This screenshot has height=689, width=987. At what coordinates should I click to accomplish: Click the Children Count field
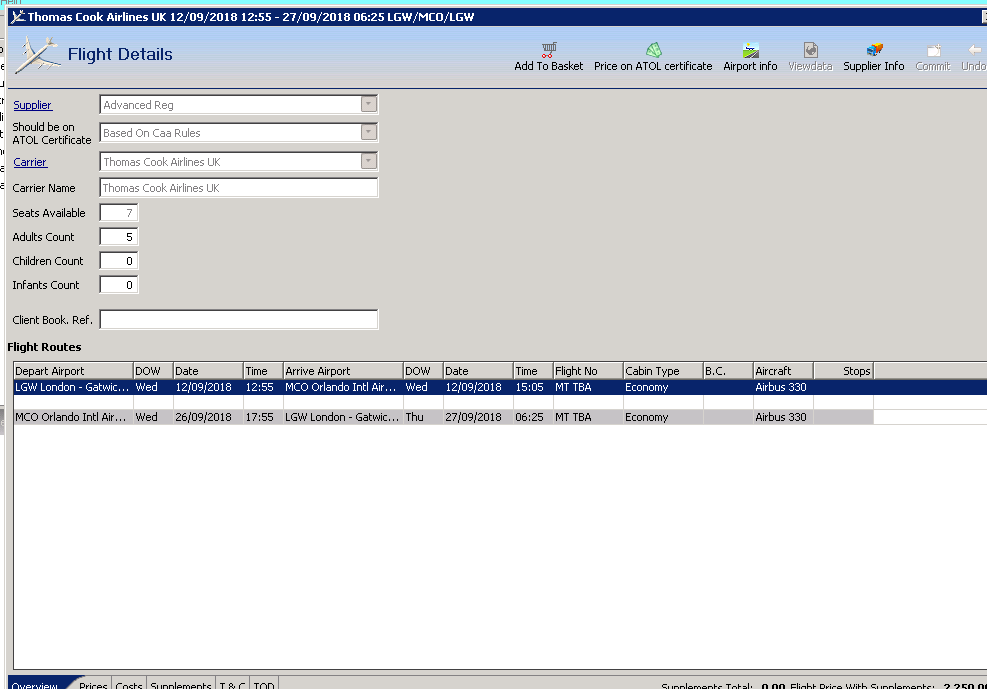[118, 260]
